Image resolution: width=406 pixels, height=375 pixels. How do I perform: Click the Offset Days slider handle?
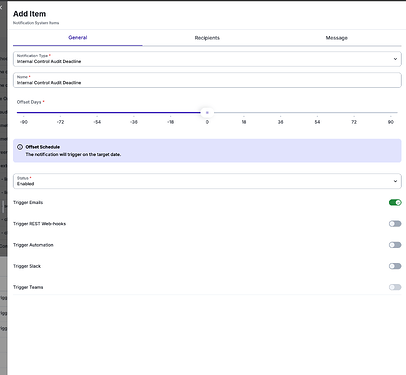click(207, 113)
